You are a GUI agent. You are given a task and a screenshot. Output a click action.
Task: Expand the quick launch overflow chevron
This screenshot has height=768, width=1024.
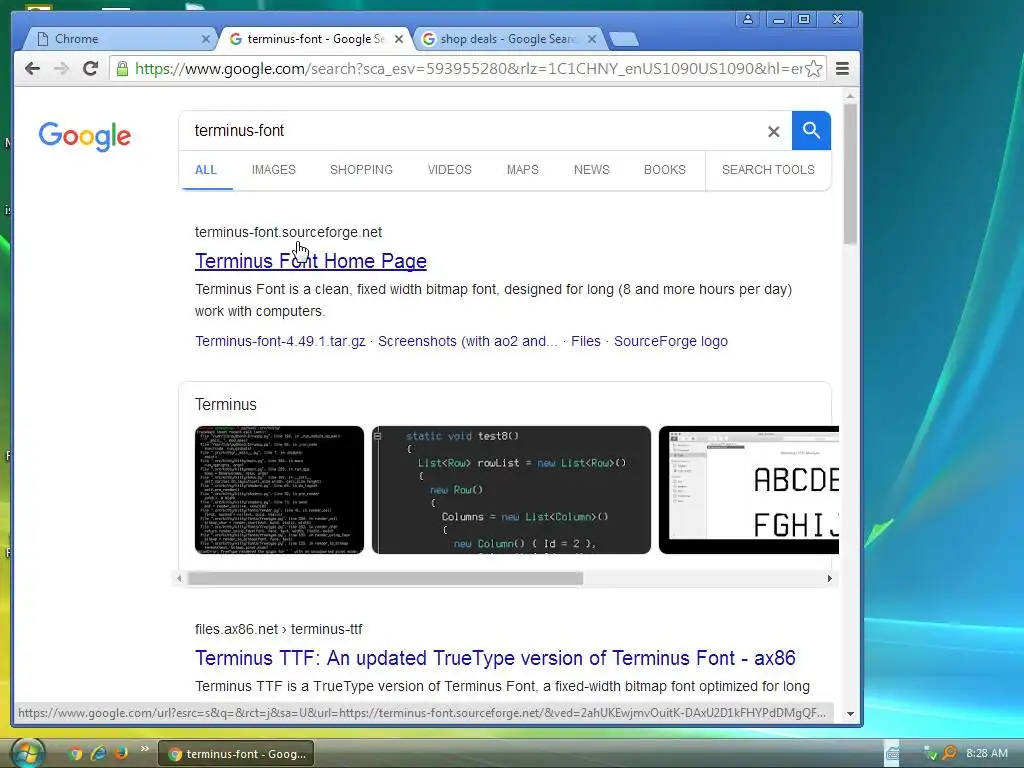coord(144,748)
